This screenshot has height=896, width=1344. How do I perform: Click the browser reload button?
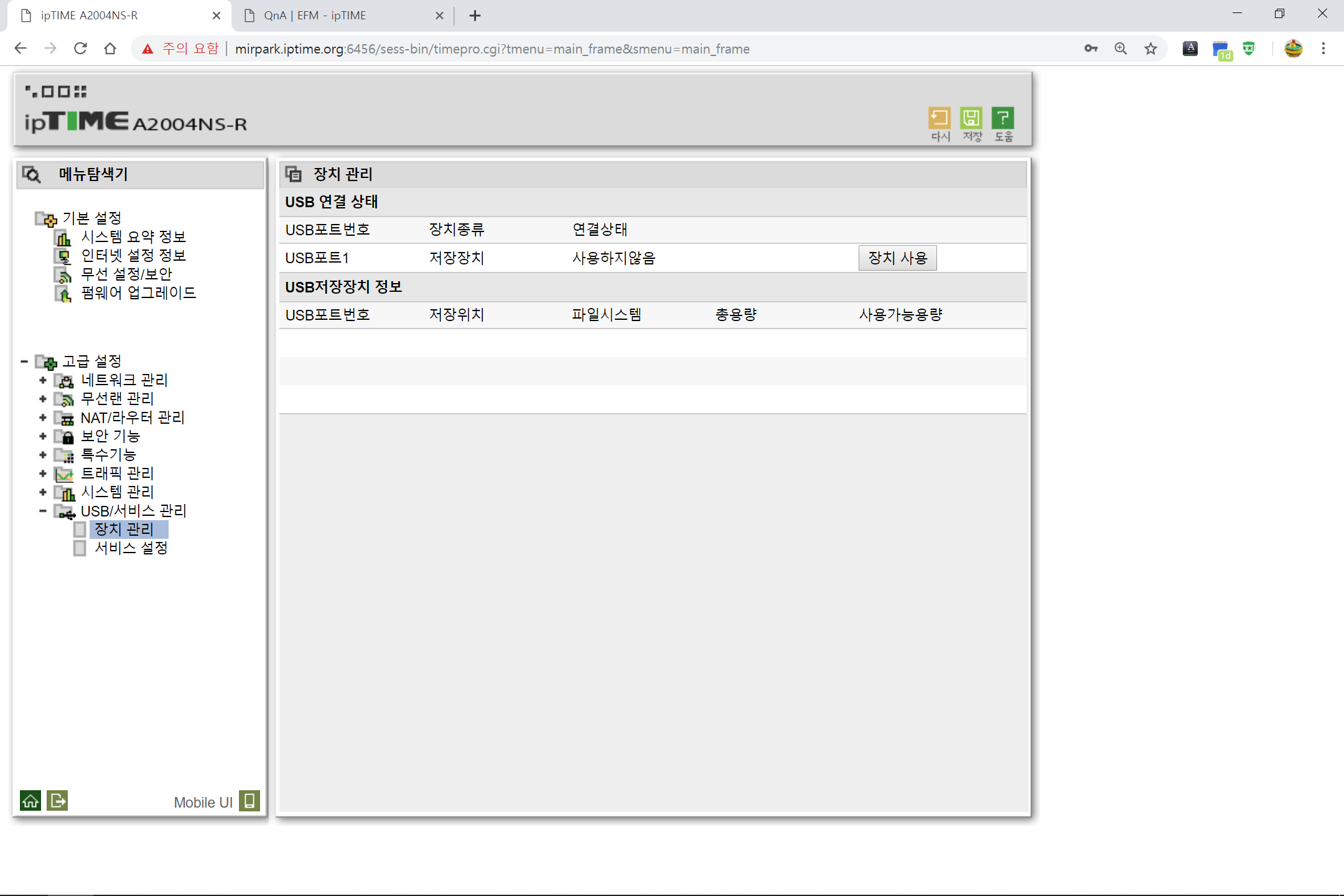pos(80,49)
